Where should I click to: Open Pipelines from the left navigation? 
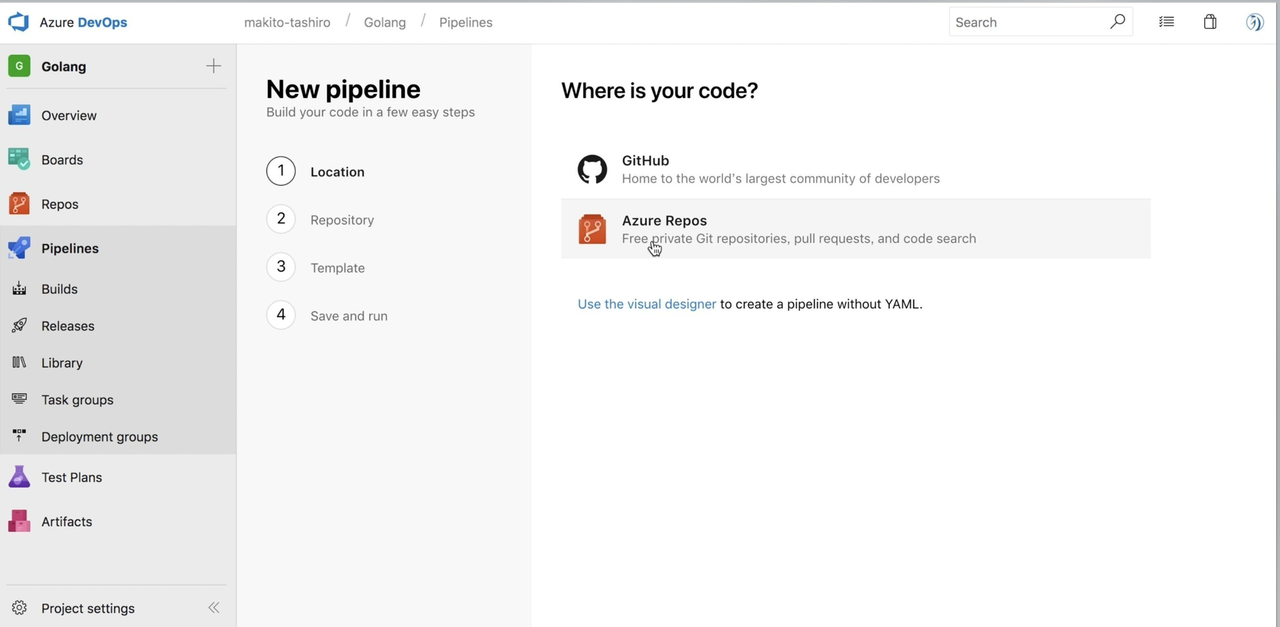tap(70, 248)
